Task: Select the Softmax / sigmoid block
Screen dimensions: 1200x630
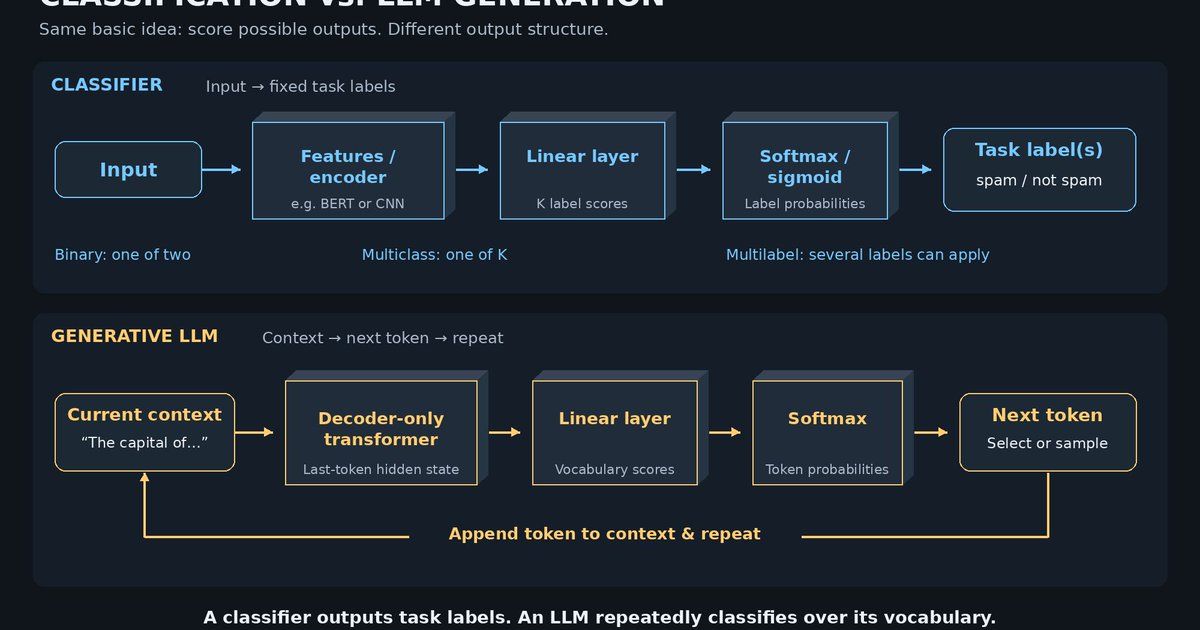Action: point(805,171)
